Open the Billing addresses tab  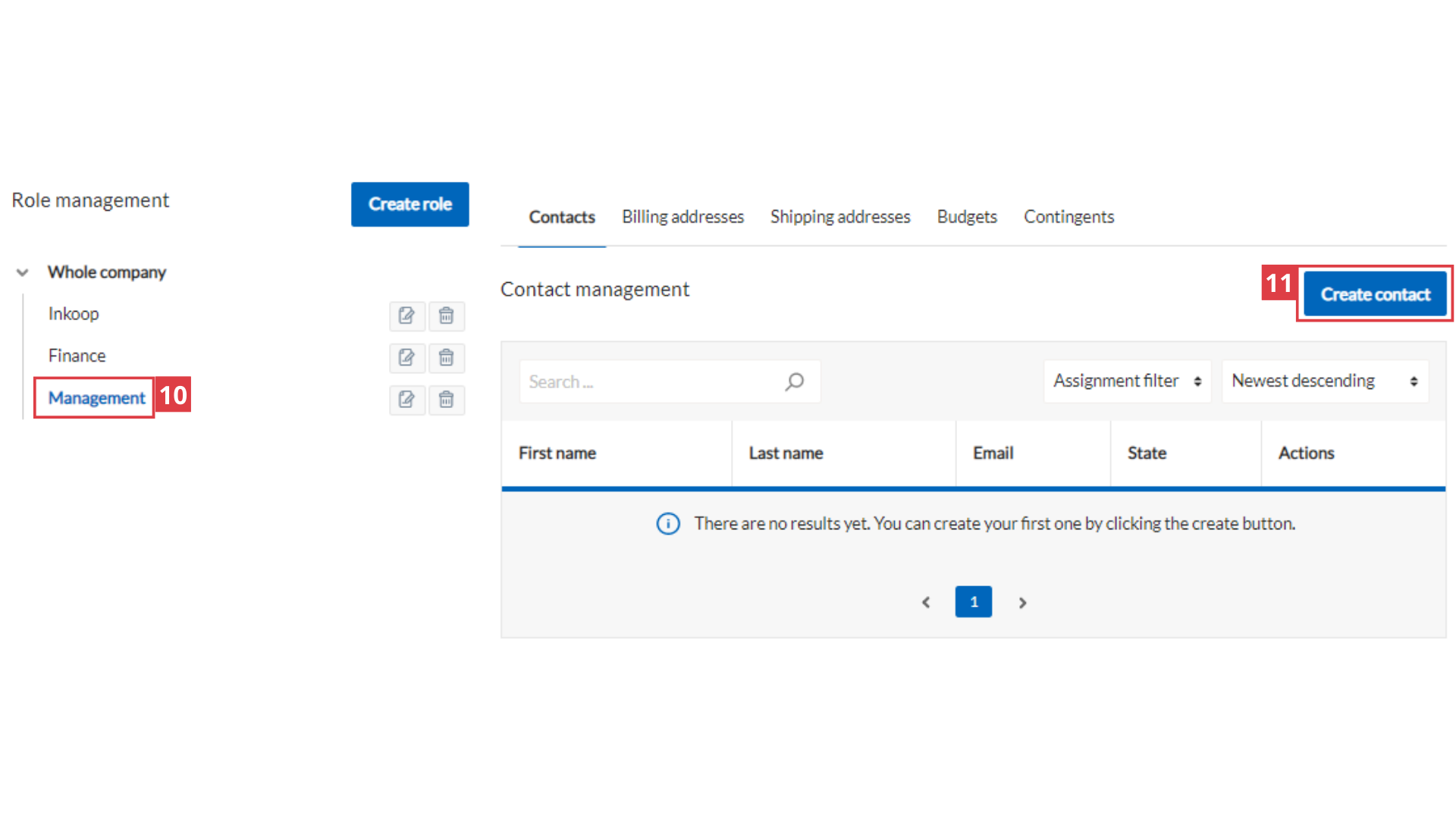coord(683,217)
